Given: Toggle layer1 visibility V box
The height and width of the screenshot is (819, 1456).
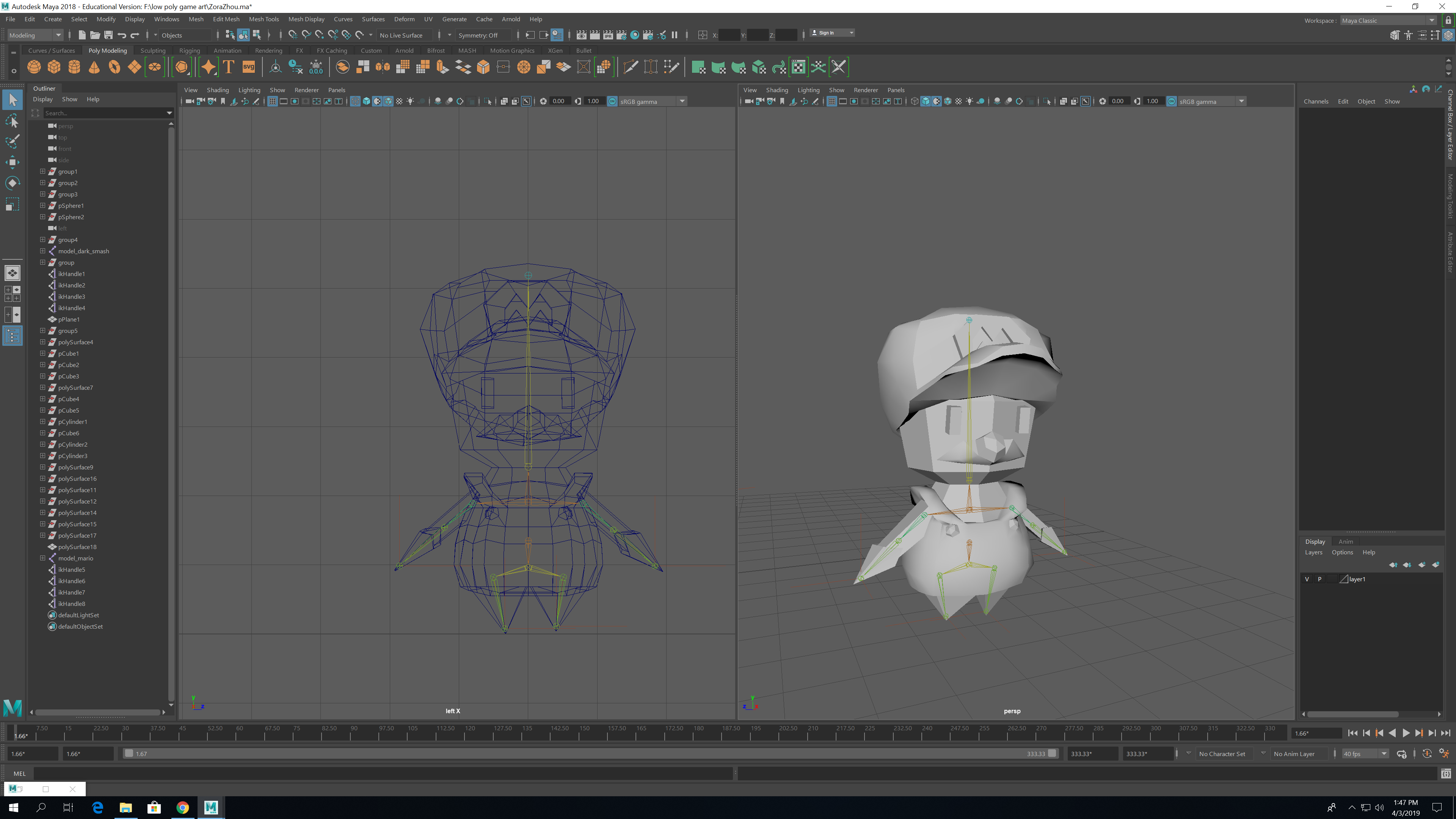Looking at the screenshot, I should tap(1307, 579).
